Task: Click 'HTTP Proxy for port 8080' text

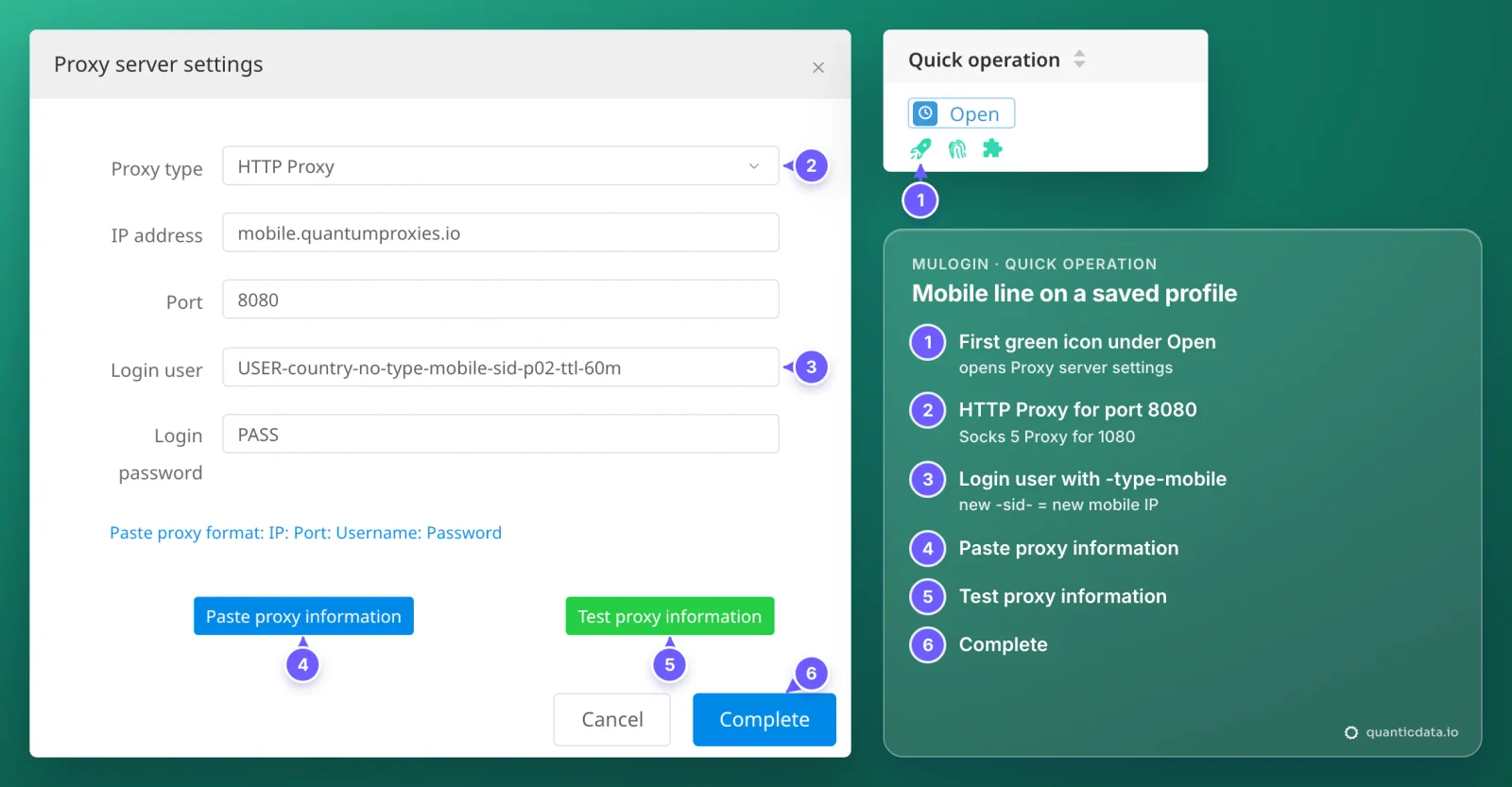Action: click(1077, 410)
